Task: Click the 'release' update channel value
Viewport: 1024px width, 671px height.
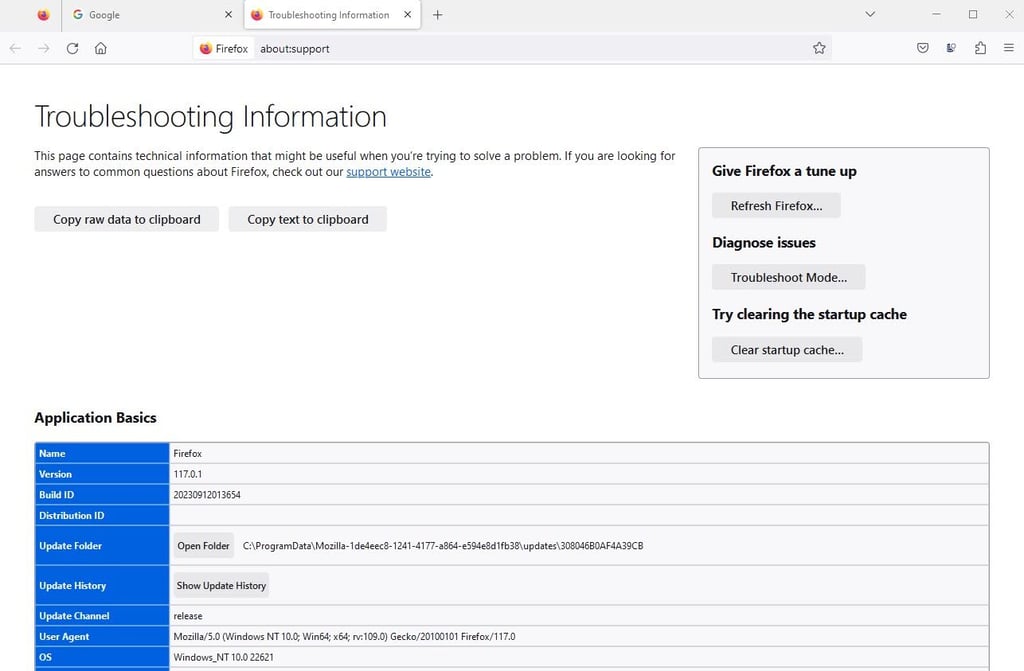Action: (x=188, y=616)
